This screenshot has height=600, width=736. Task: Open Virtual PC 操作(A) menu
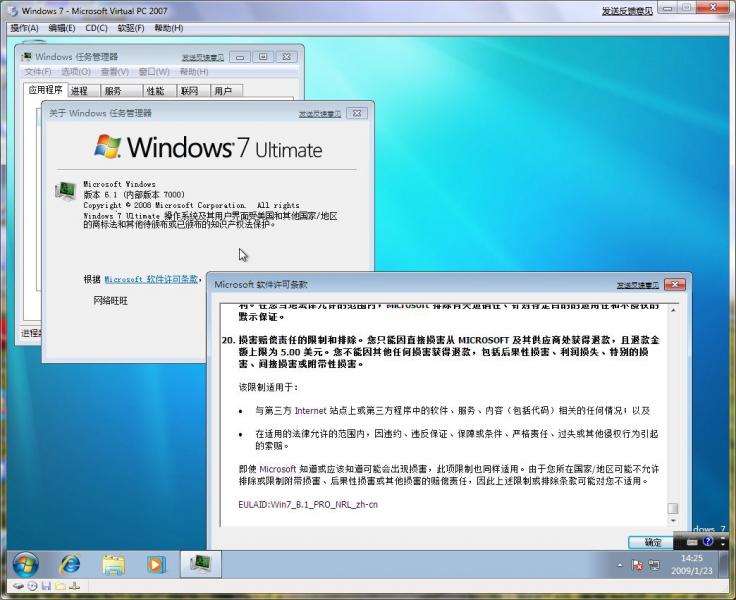click(x=24, y=28)
